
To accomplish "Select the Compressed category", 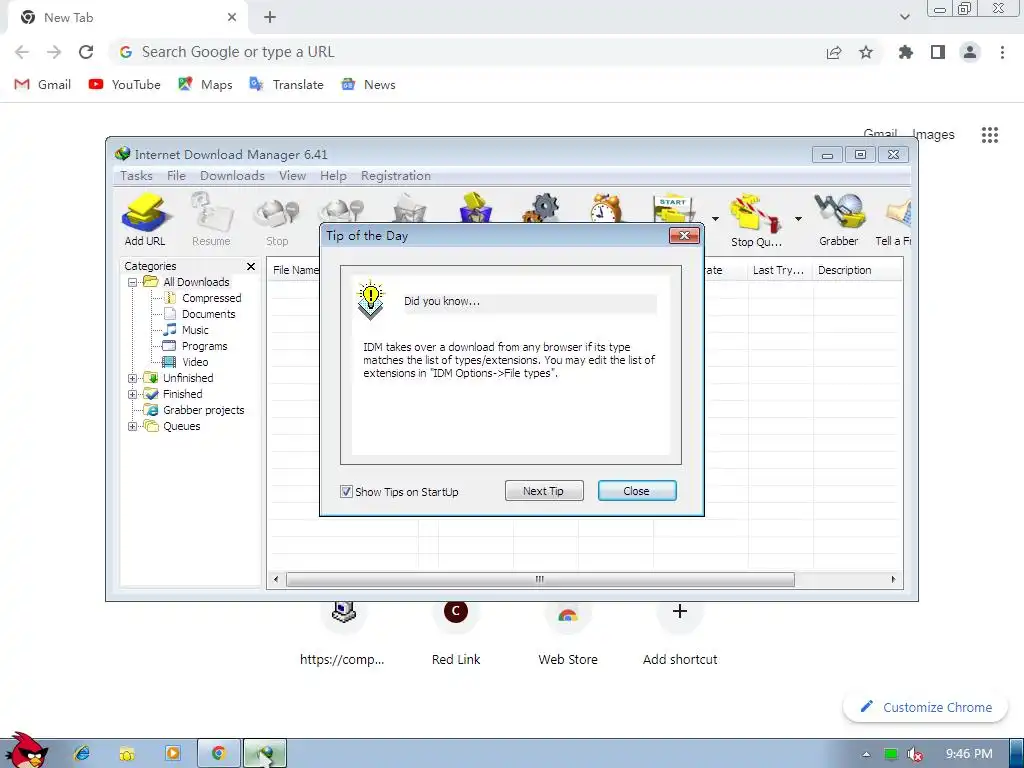I will (x=211, y=298).
